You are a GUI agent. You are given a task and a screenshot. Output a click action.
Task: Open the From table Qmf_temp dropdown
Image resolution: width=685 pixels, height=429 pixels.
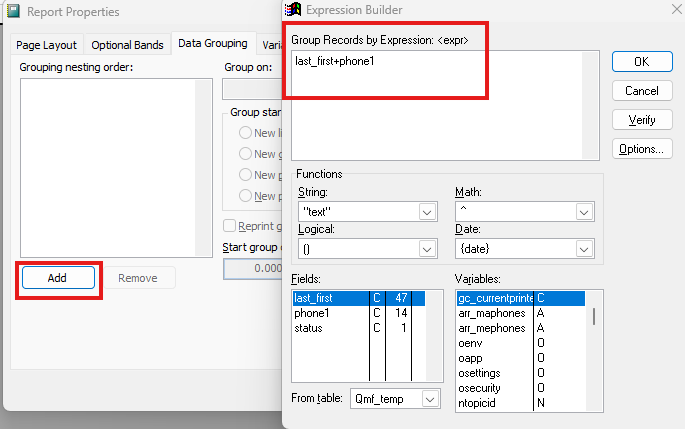pyautogui.click(x=430, y=398)
